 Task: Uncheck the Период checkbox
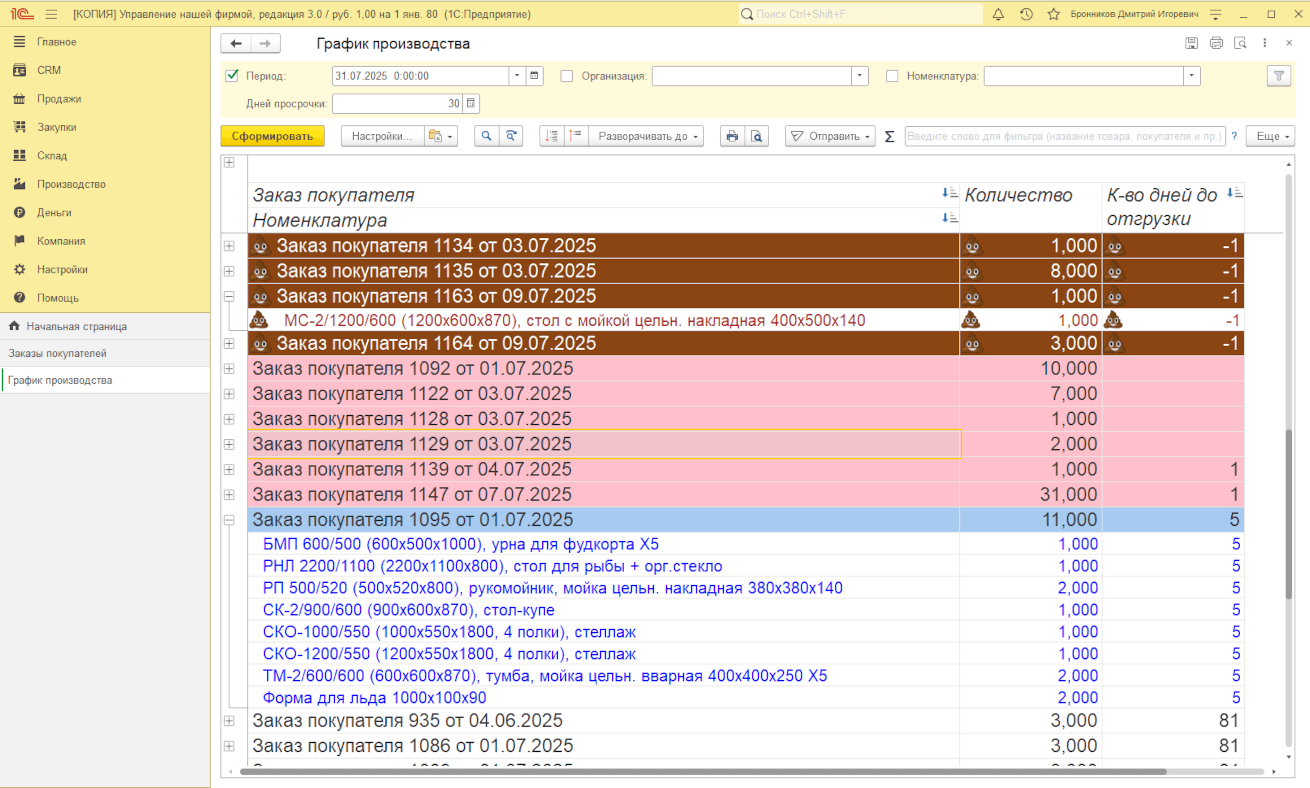(232, 75)
